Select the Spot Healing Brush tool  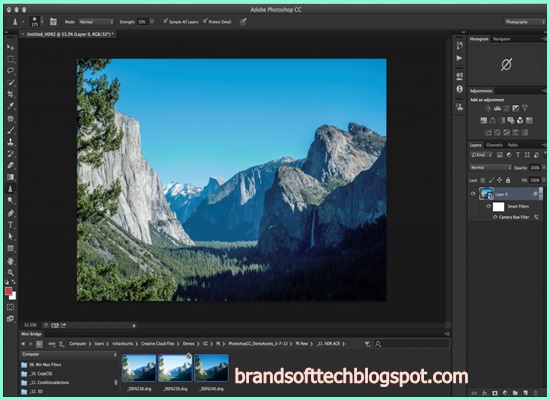[x=11, y=118]
